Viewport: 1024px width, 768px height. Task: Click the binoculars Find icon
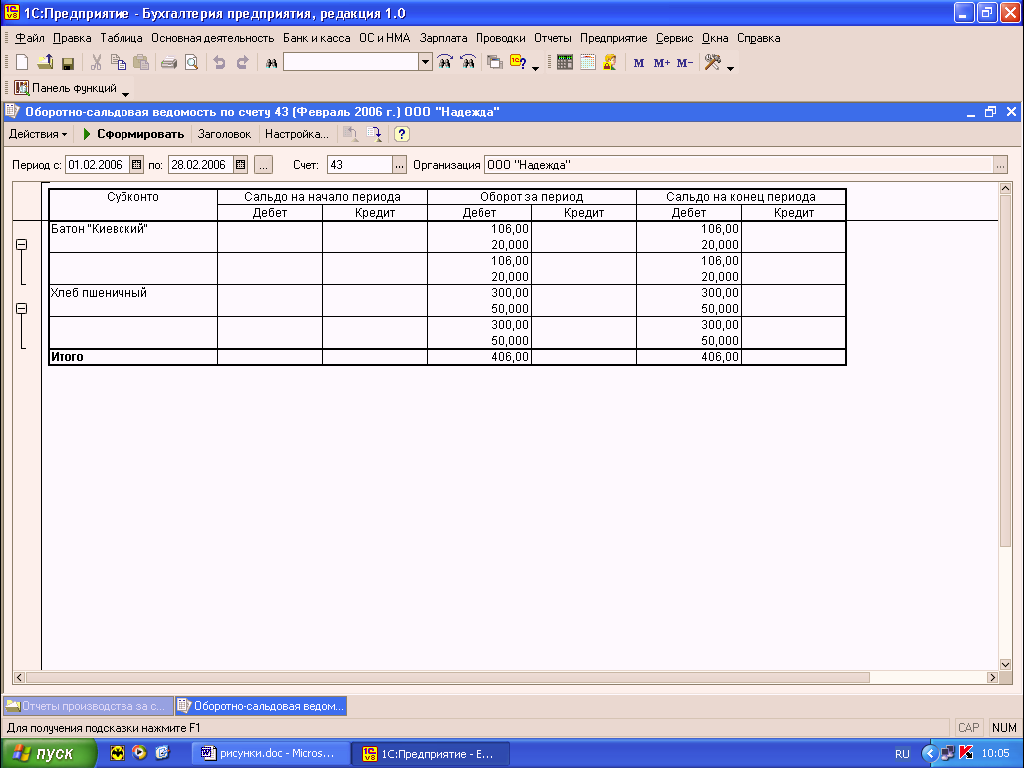(270, 62)
